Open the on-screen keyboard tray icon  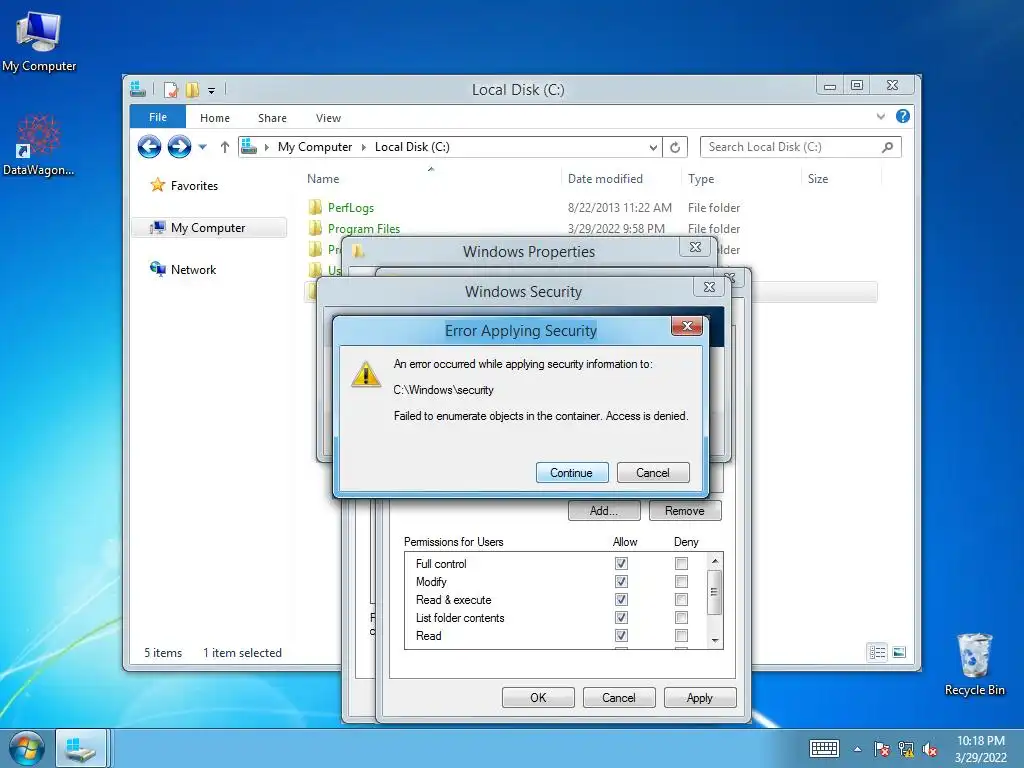(x=824, y=748)
